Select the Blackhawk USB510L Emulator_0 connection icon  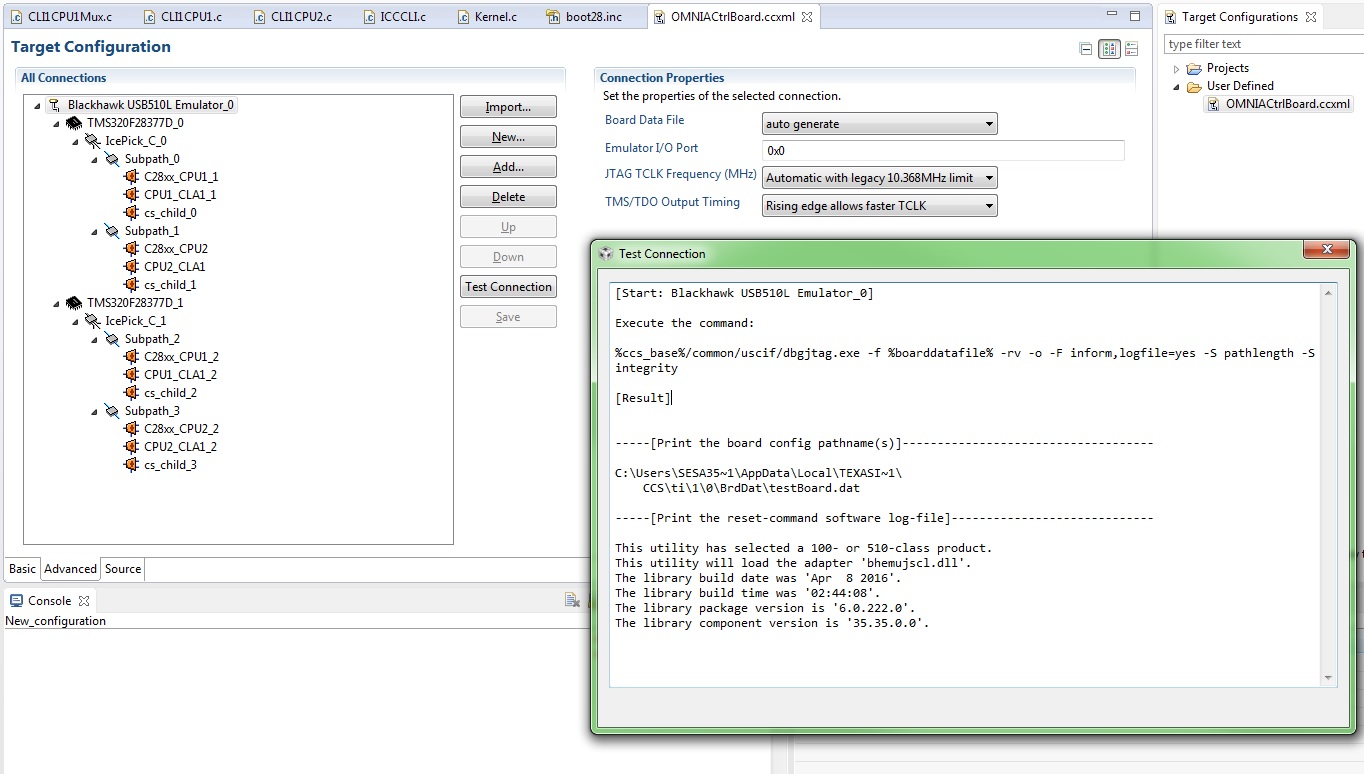click(x=54, y=105)
